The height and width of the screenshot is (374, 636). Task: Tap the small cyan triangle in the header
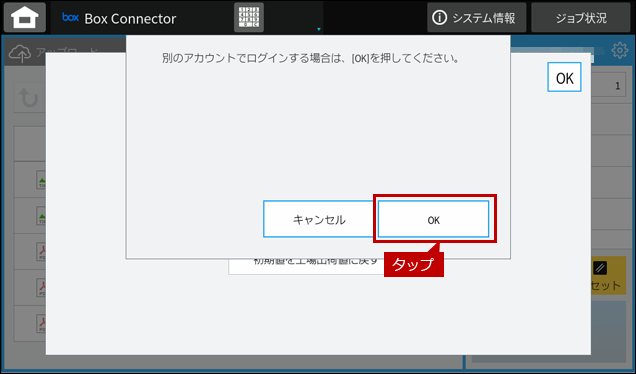click(319, 29)
